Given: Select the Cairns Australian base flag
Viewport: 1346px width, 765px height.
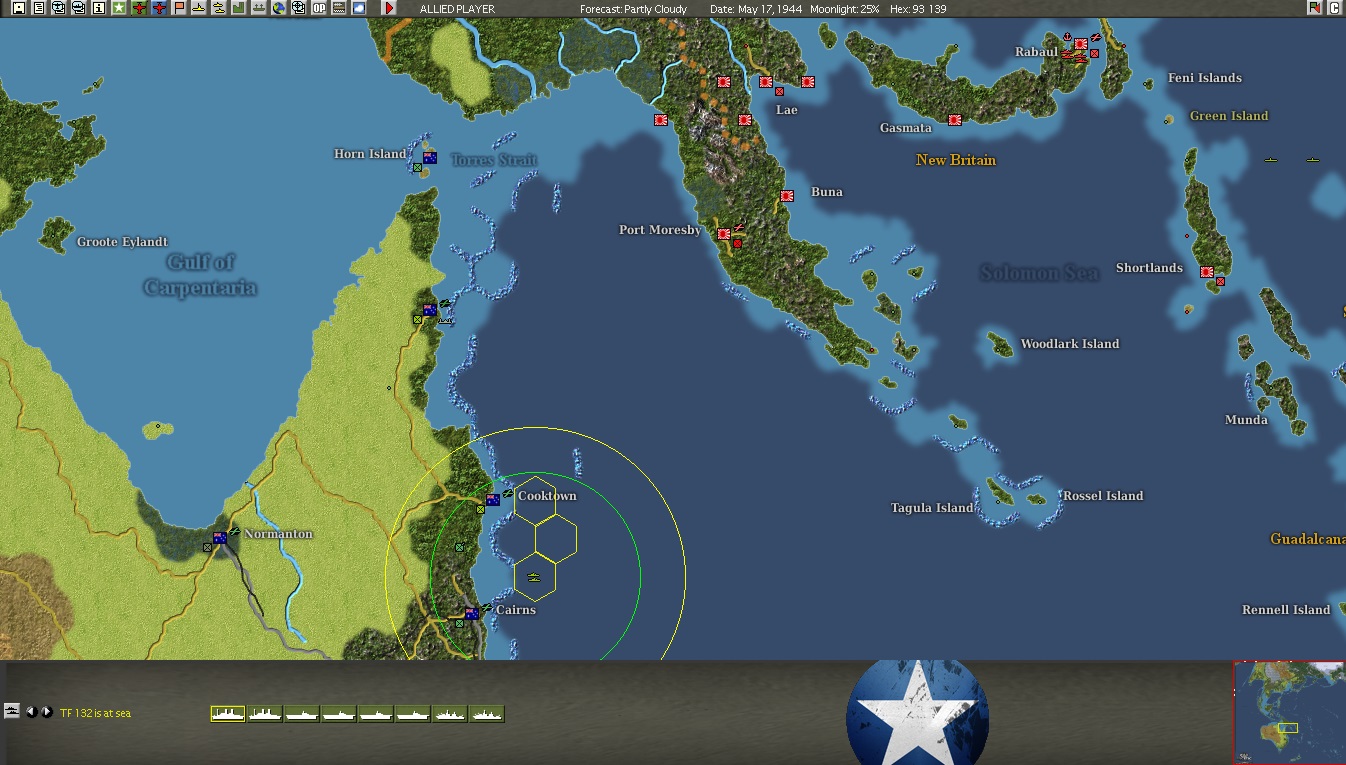Looking at the screenshot, I should 471,613.
